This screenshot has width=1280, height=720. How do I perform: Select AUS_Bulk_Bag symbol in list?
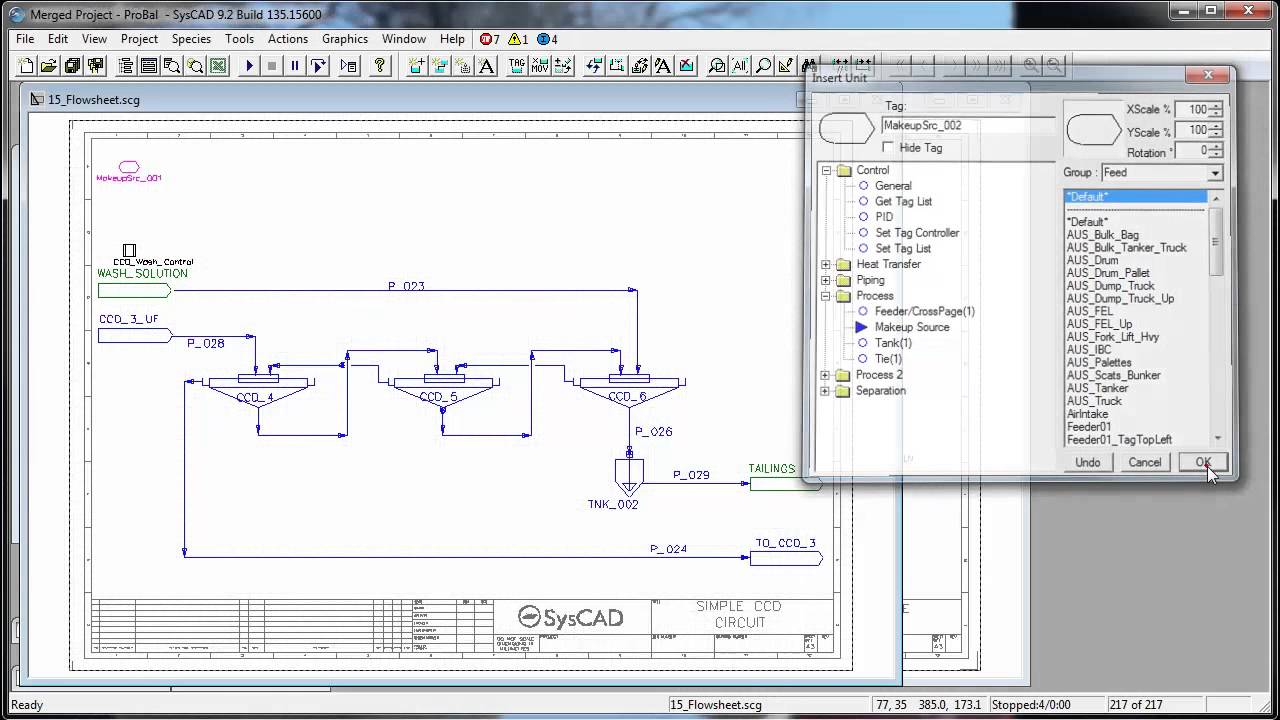tap(1102, 235)
